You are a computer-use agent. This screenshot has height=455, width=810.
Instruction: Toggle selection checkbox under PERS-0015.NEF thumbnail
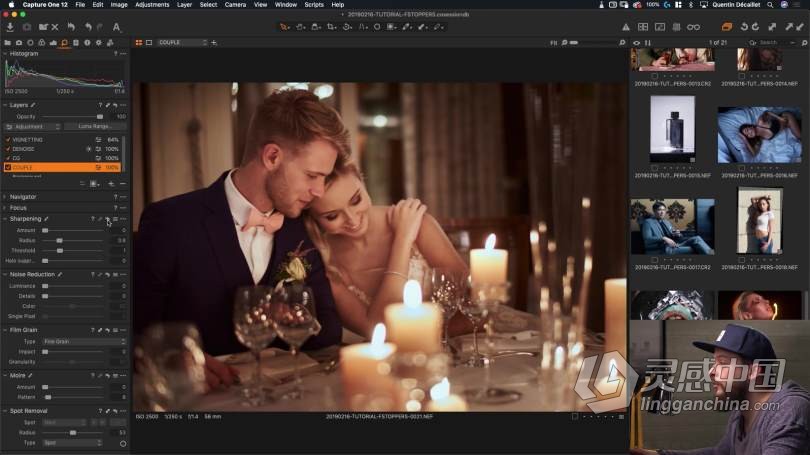click(x=655, y=168)
